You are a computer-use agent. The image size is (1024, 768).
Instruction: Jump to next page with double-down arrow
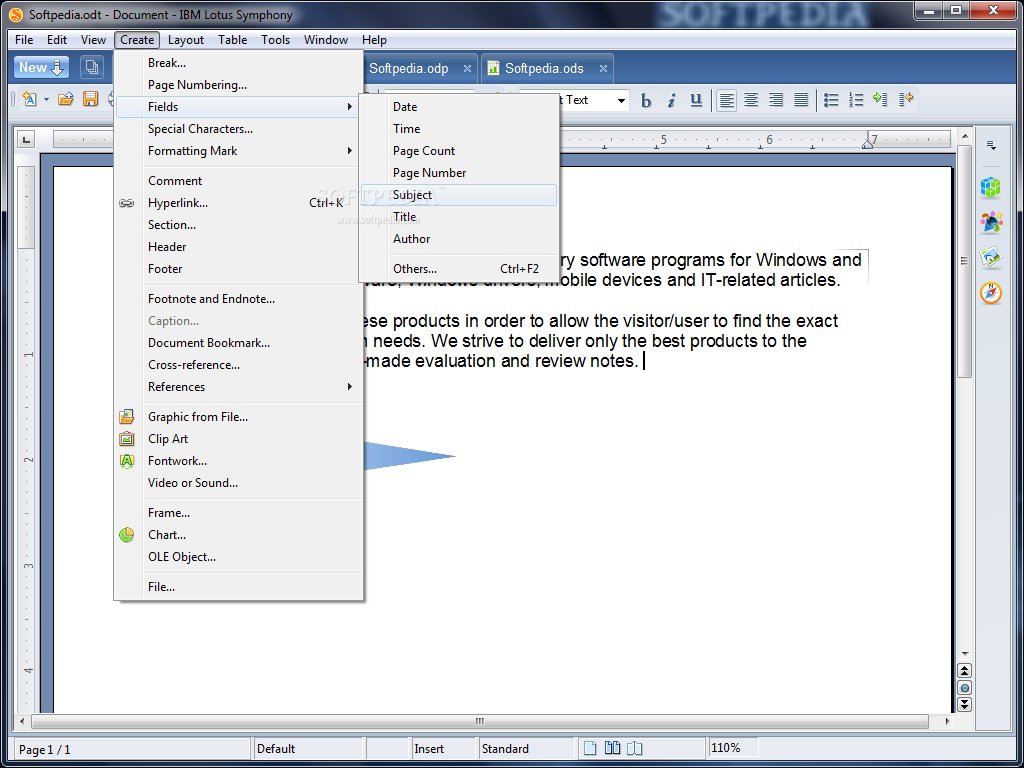[x=965, y=704]
